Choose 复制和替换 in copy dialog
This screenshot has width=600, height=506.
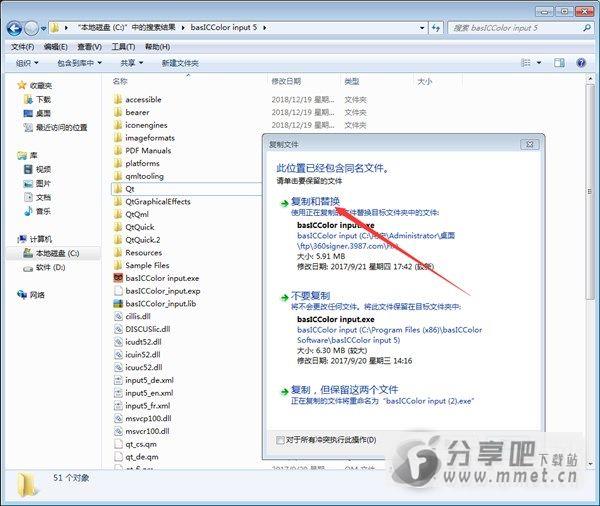point(315,201)
